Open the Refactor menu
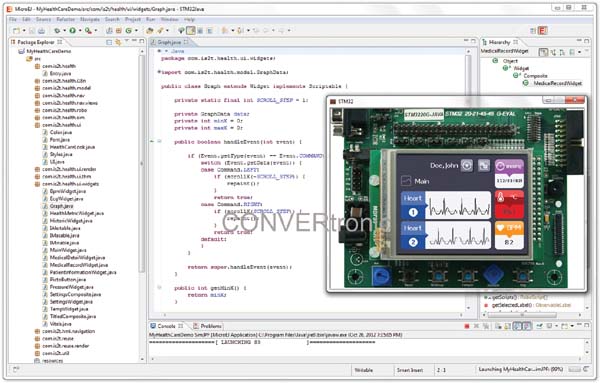Viewport: 600px width, 383px height. coord(65,19)
